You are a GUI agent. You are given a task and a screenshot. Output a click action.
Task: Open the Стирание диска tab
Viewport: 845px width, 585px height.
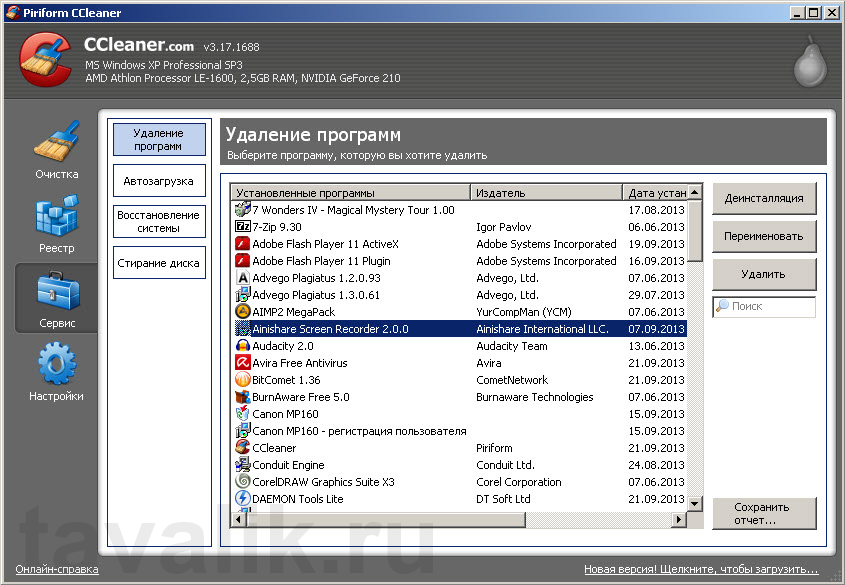[x=160, y=263]
